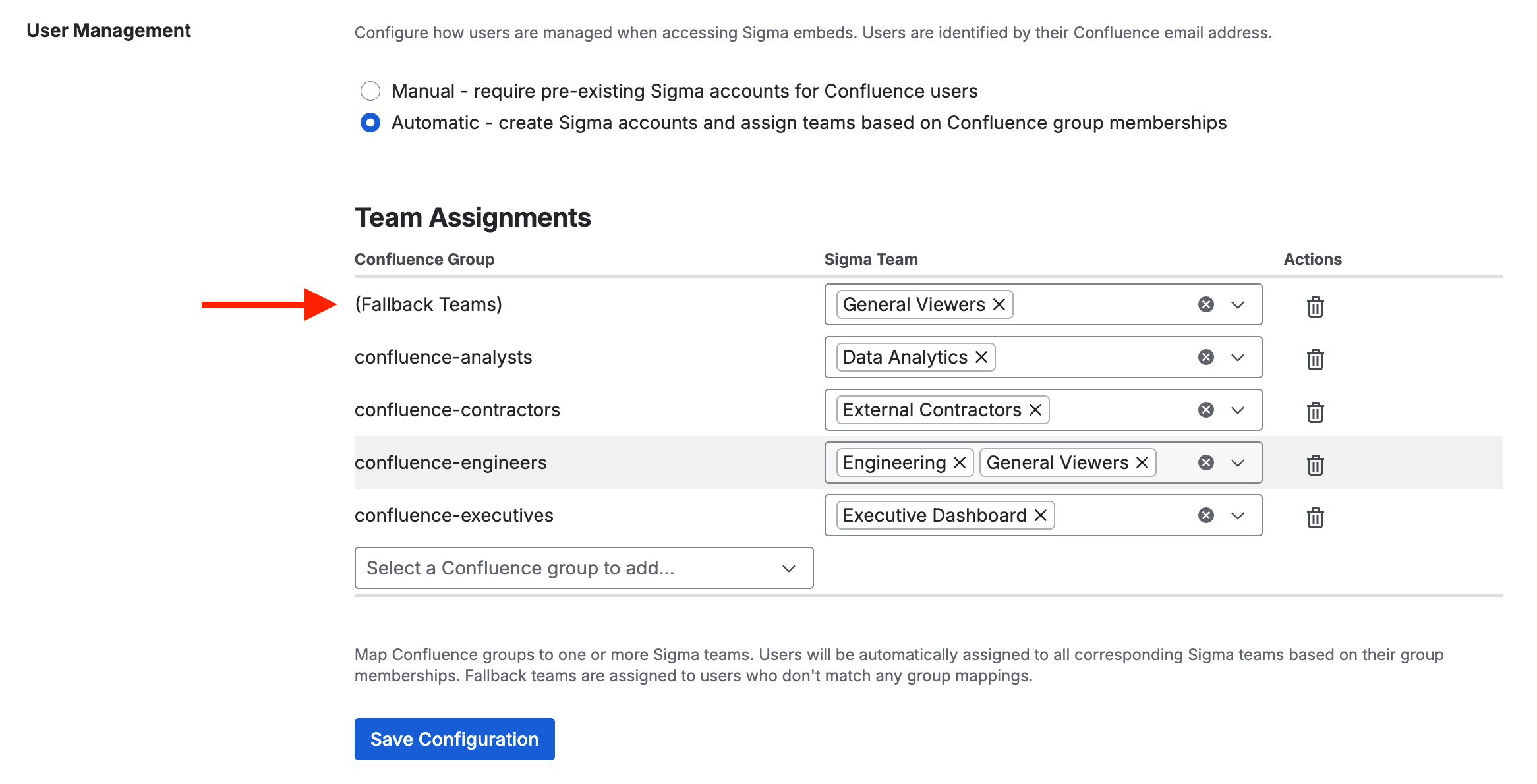Select Automatic user management radio option
Screen dimensions: 1537x784
click(370, 123)
